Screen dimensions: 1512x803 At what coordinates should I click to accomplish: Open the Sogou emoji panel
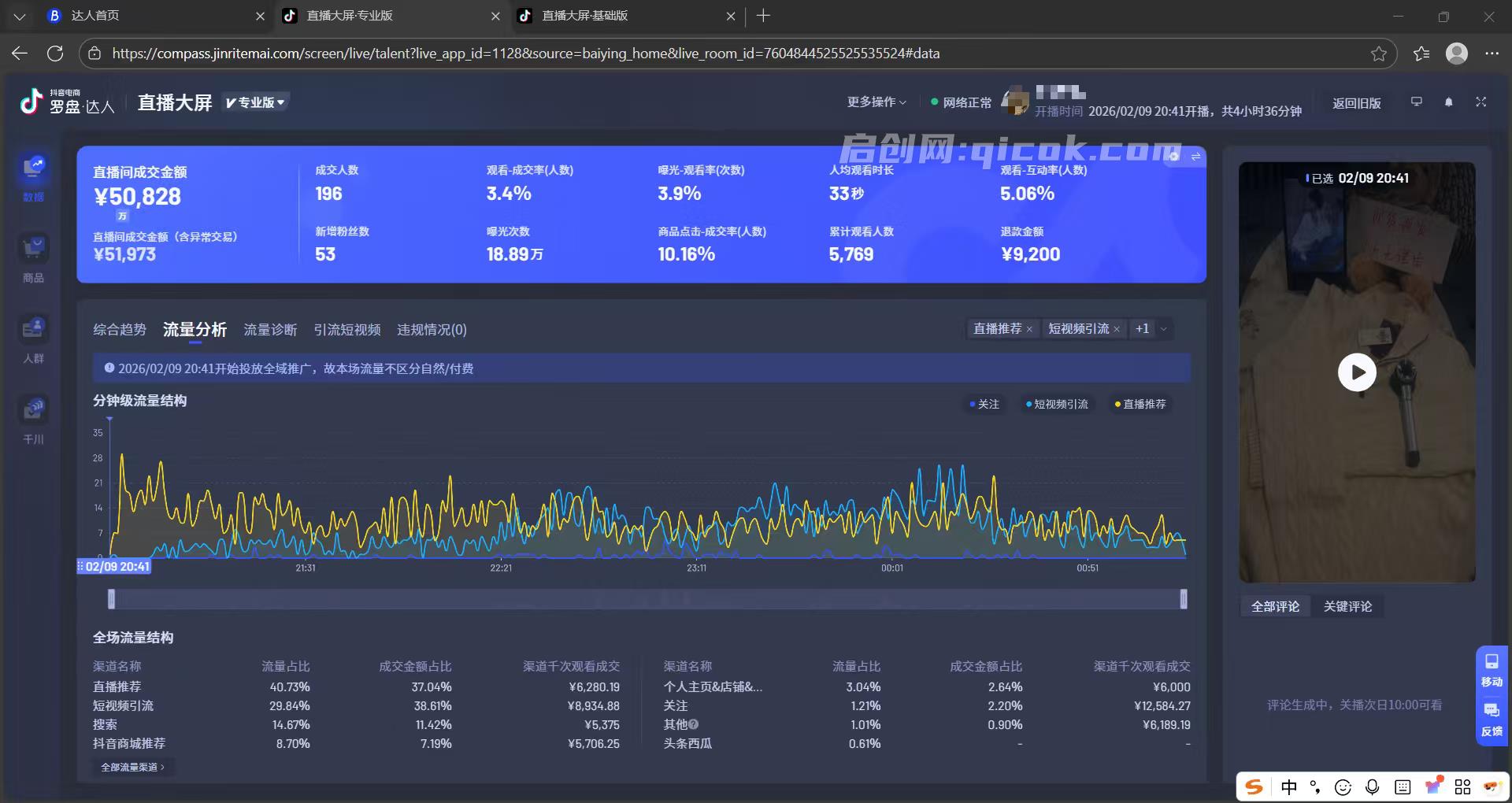pyautogui.click(x=1343, y=786)
